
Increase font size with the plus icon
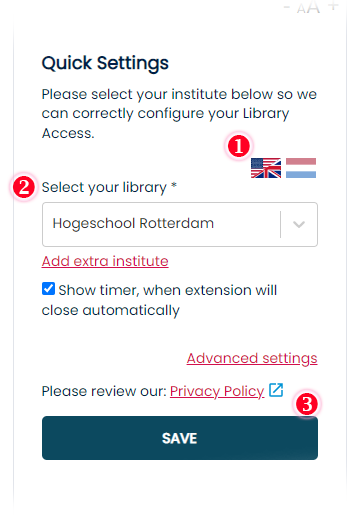tap(333, 6)
